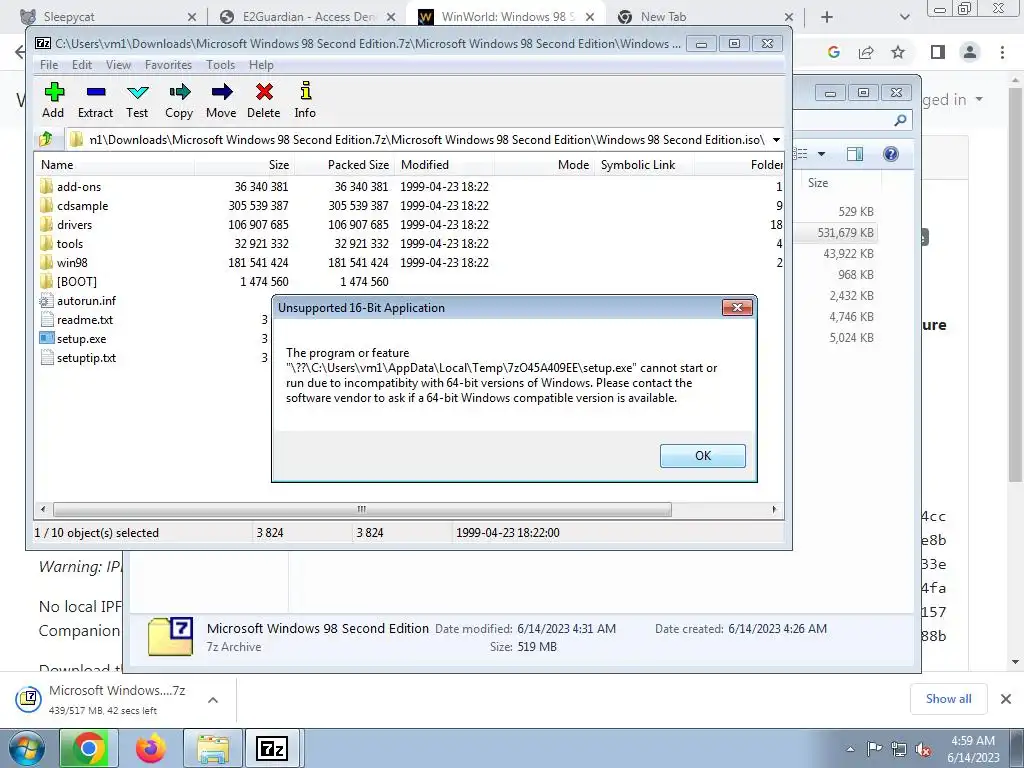
Task: Switch to the Sleepycat browser tab
Action: 106,17
